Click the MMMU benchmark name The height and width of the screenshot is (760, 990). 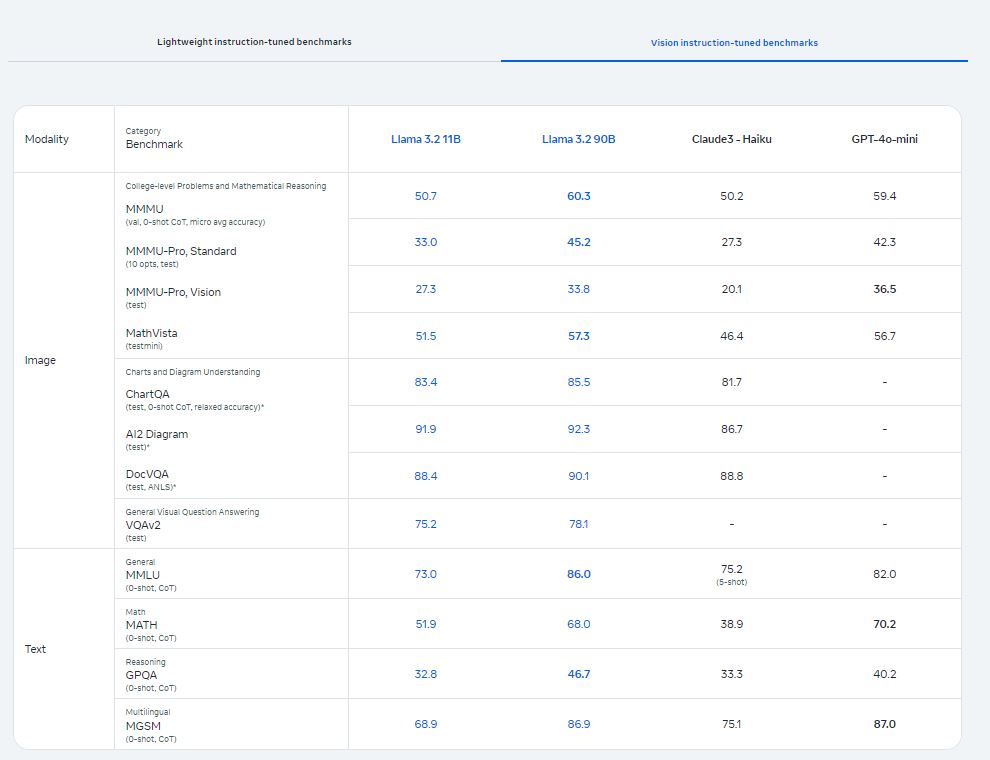pyautogui.click(x=145, y=209)
